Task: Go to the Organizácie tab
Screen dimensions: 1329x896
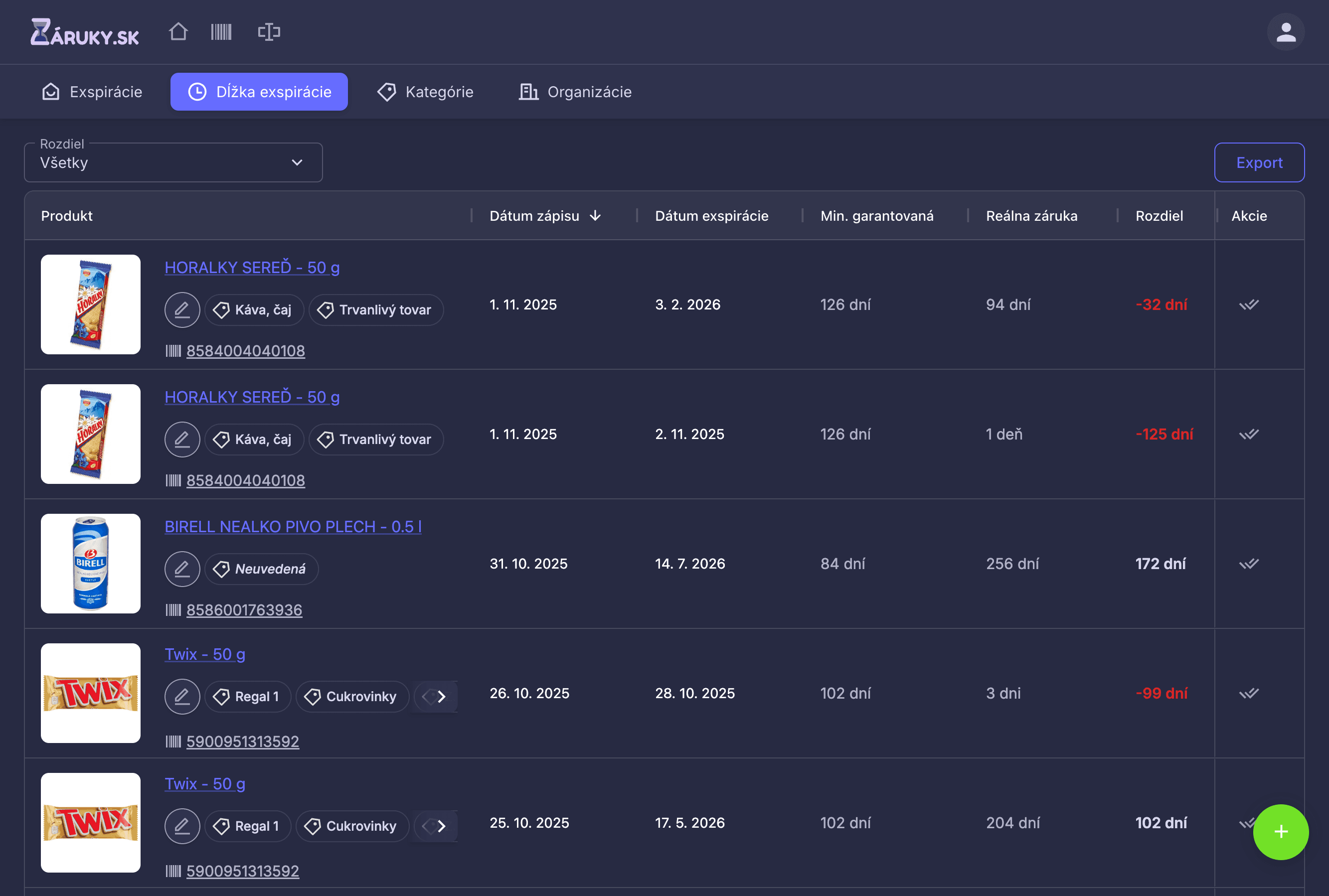Action: 575,91
